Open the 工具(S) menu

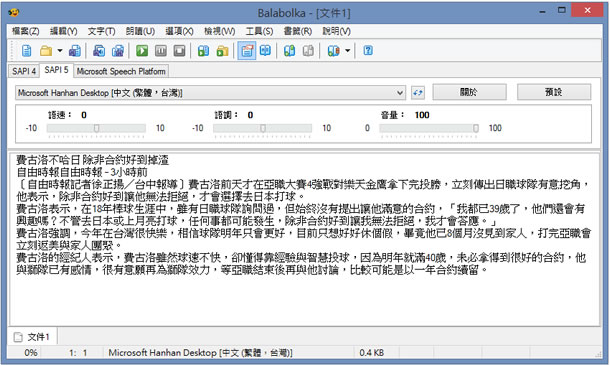point(259,31)
